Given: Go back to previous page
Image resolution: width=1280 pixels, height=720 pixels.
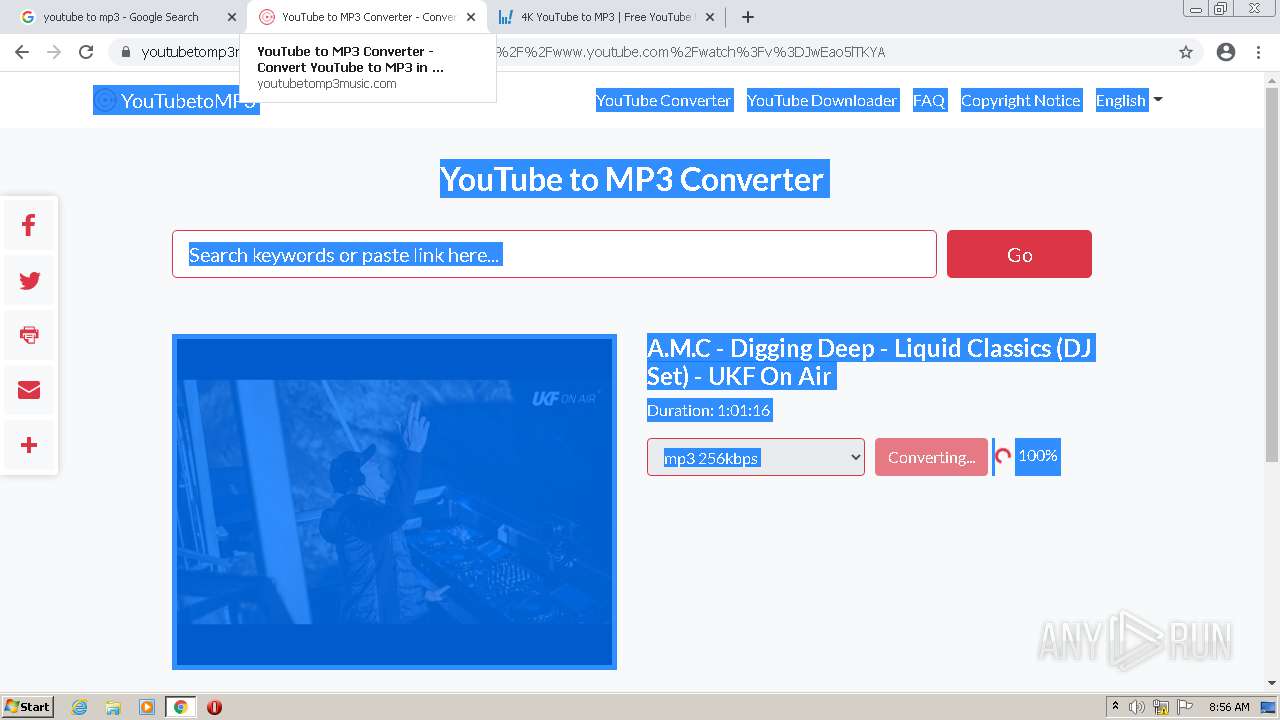Looking at the screenshot, I should (22, 52).
